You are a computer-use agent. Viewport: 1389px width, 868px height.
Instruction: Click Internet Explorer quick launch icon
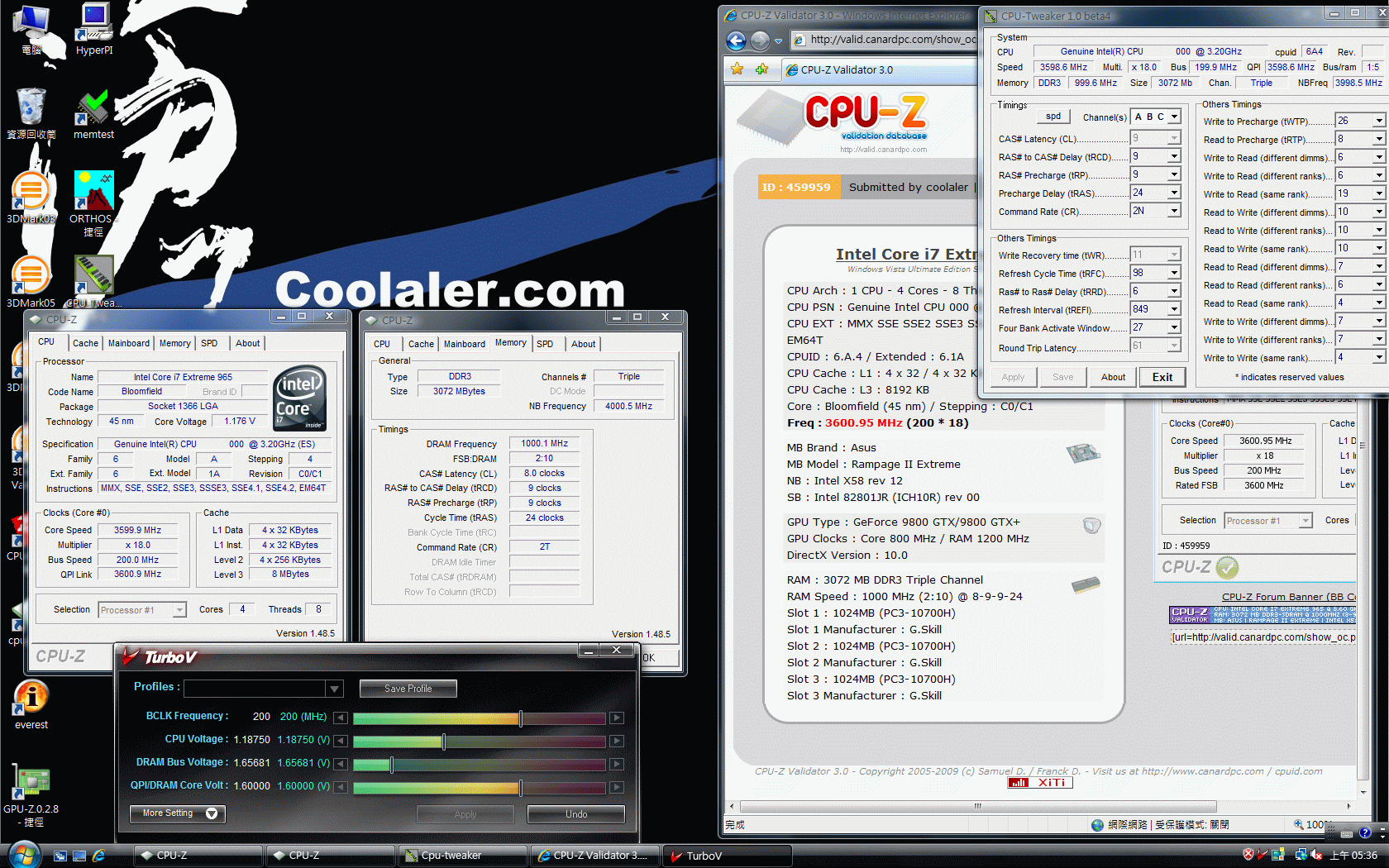(98, 856)
